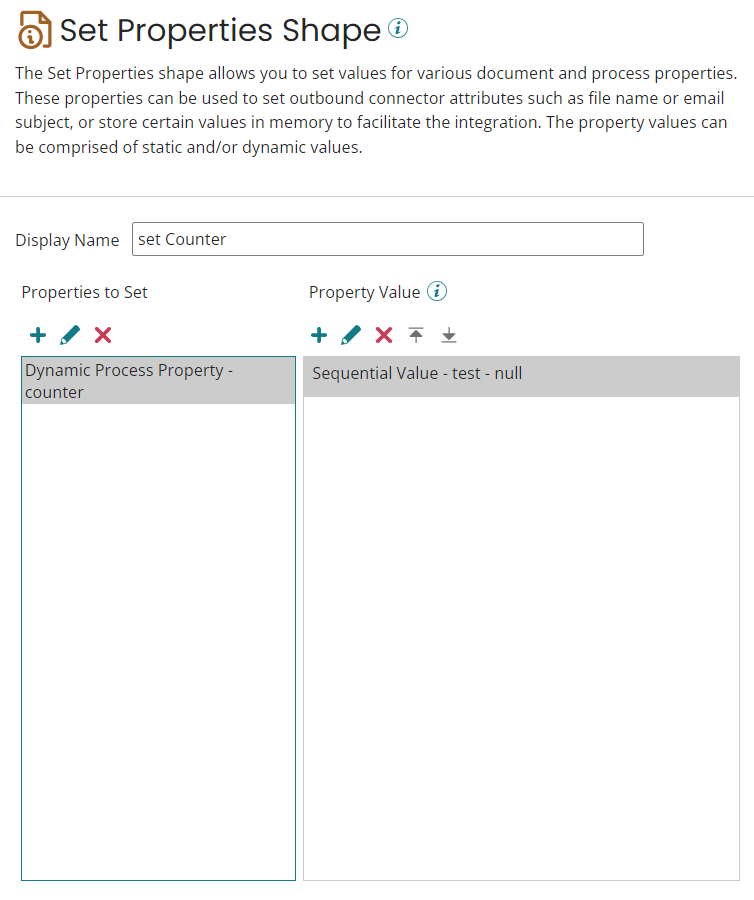Delete the selected property using the red X
The image size is (754, 900).
[x=102, y=335]
